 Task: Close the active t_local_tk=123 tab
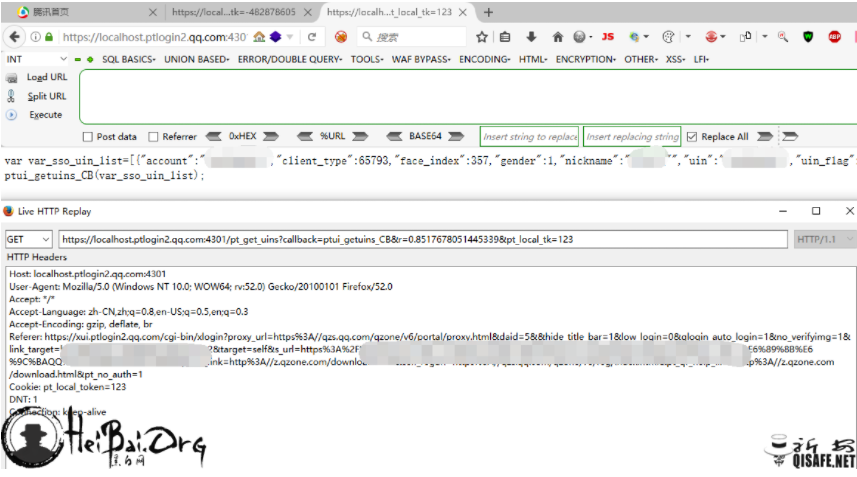462,12
